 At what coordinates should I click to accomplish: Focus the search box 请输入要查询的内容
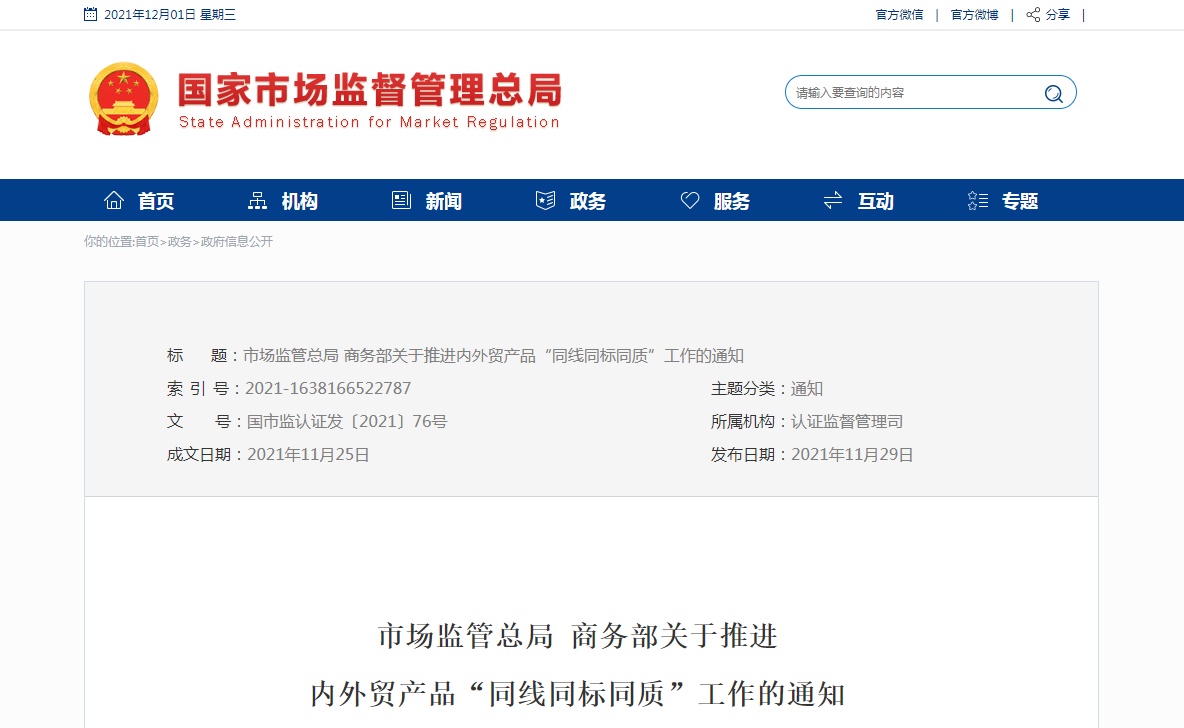[910, 93]
